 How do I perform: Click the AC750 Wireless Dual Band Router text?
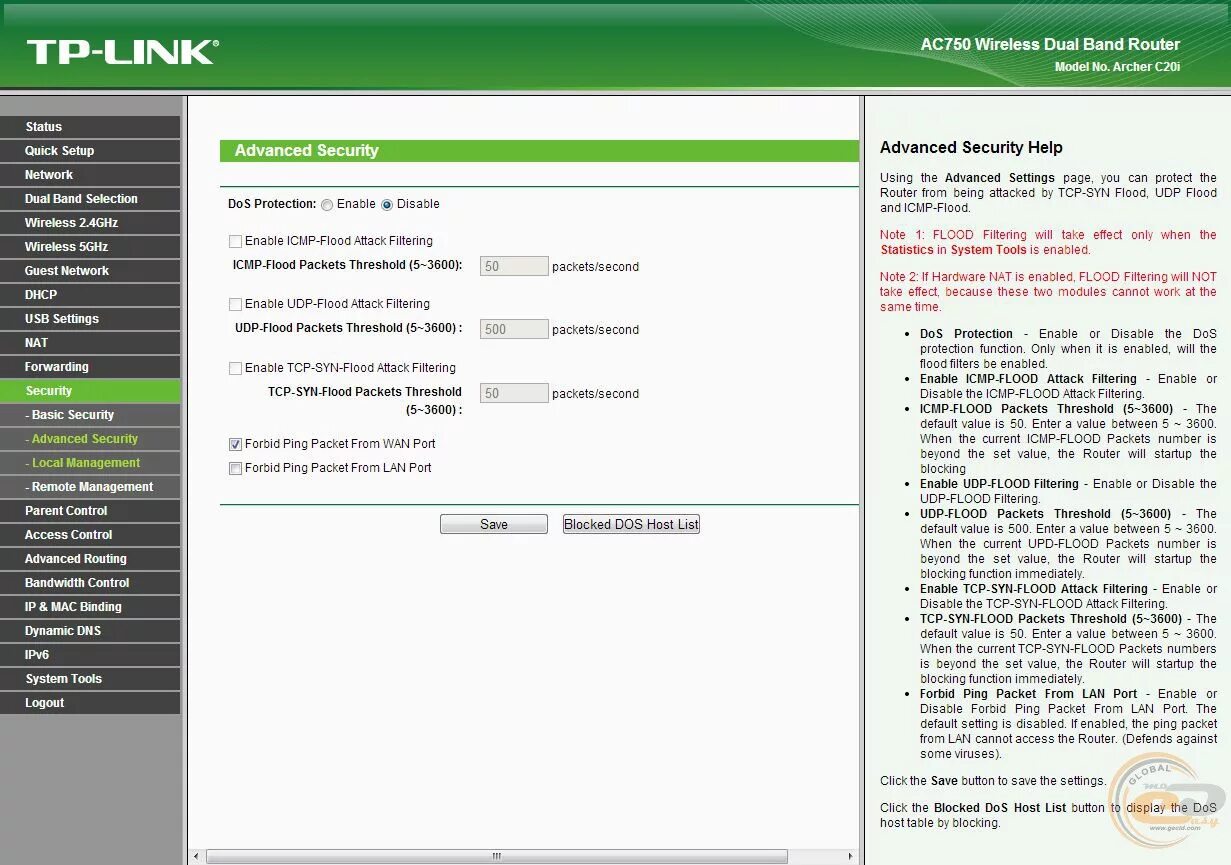[x=1050, y=45]
